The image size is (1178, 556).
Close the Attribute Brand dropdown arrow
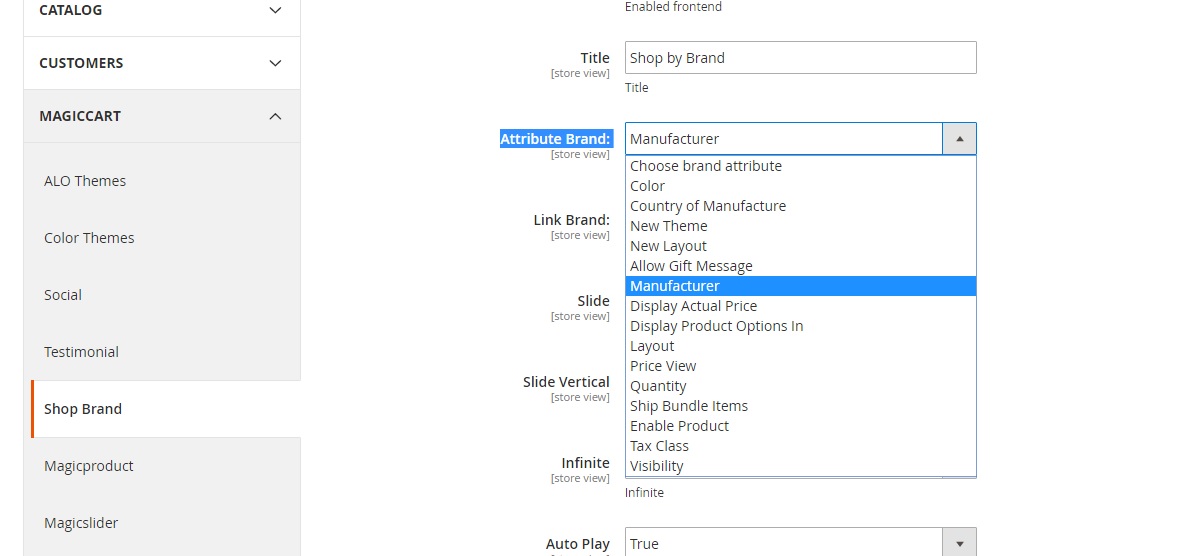point(959,139)
